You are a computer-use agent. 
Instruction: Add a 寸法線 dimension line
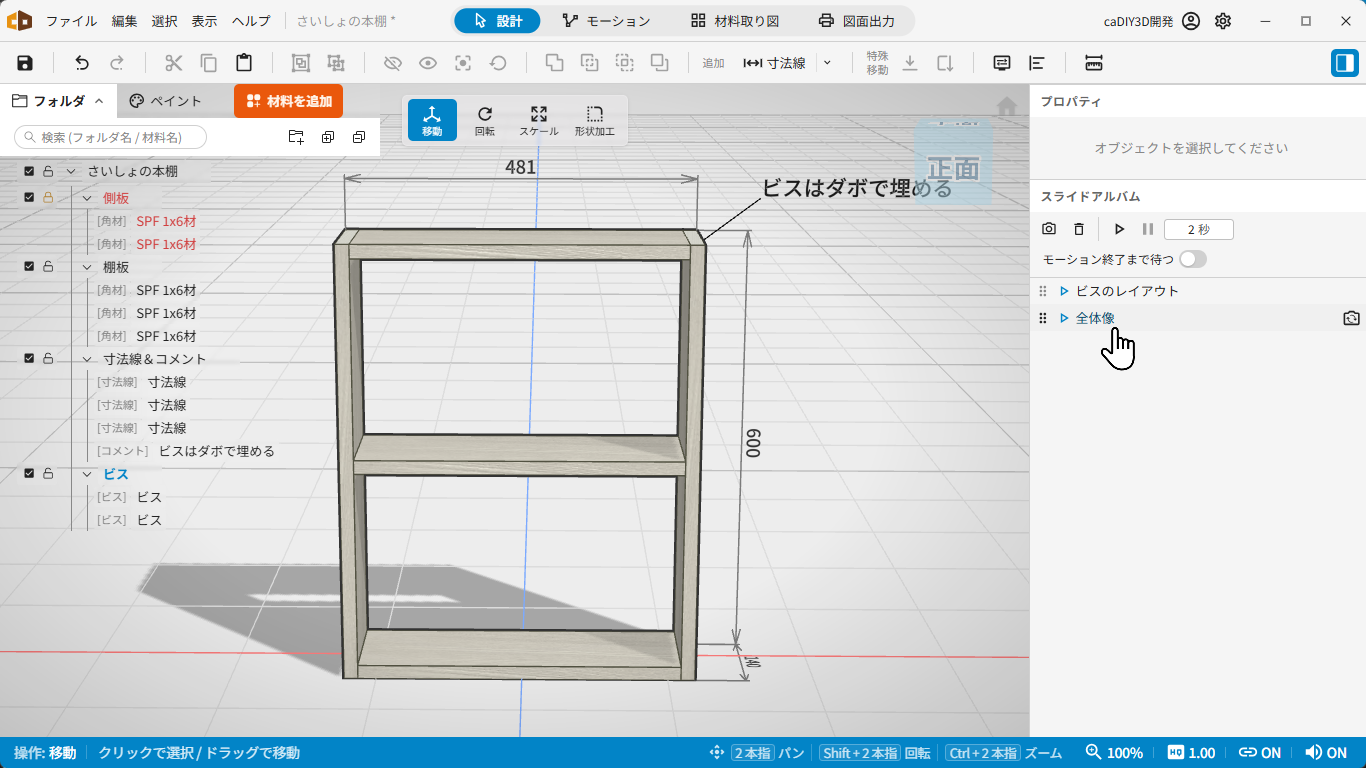pyautogui.click(x=775, y=63)
